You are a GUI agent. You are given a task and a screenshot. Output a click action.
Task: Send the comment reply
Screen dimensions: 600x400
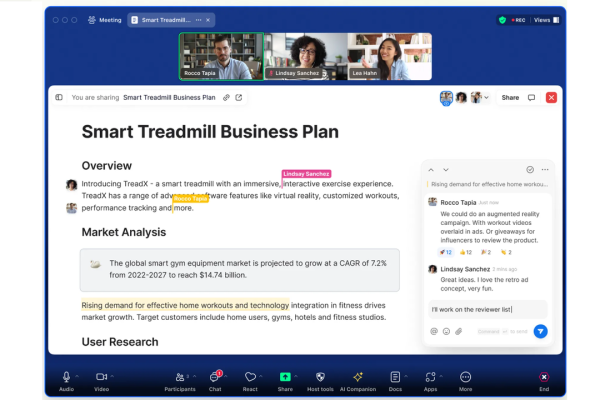click(x=540, y=331)
